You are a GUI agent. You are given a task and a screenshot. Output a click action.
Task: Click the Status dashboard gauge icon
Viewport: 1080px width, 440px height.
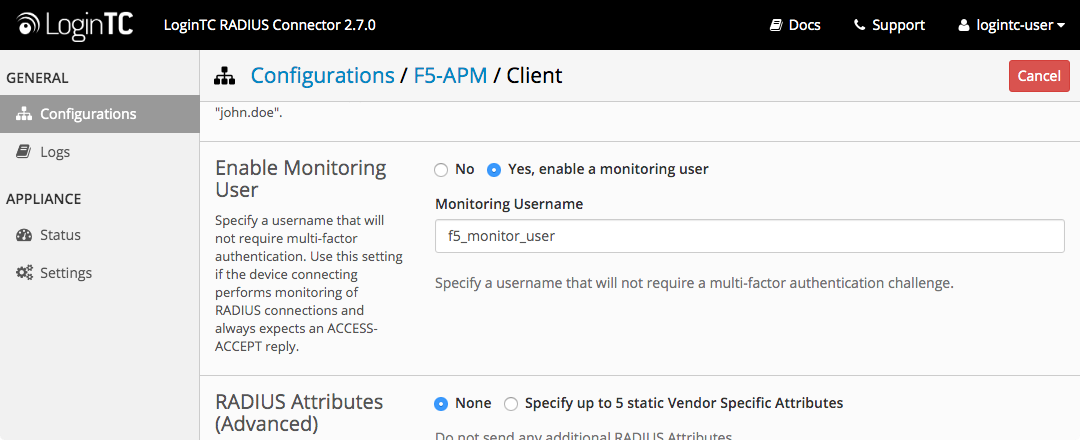(24, 235)
